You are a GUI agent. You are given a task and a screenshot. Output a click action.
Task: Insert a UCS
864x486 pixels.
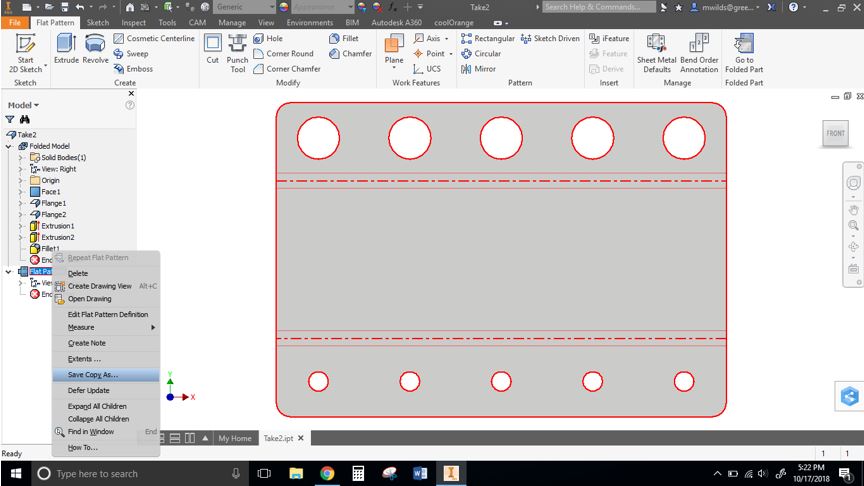[427, 69]
